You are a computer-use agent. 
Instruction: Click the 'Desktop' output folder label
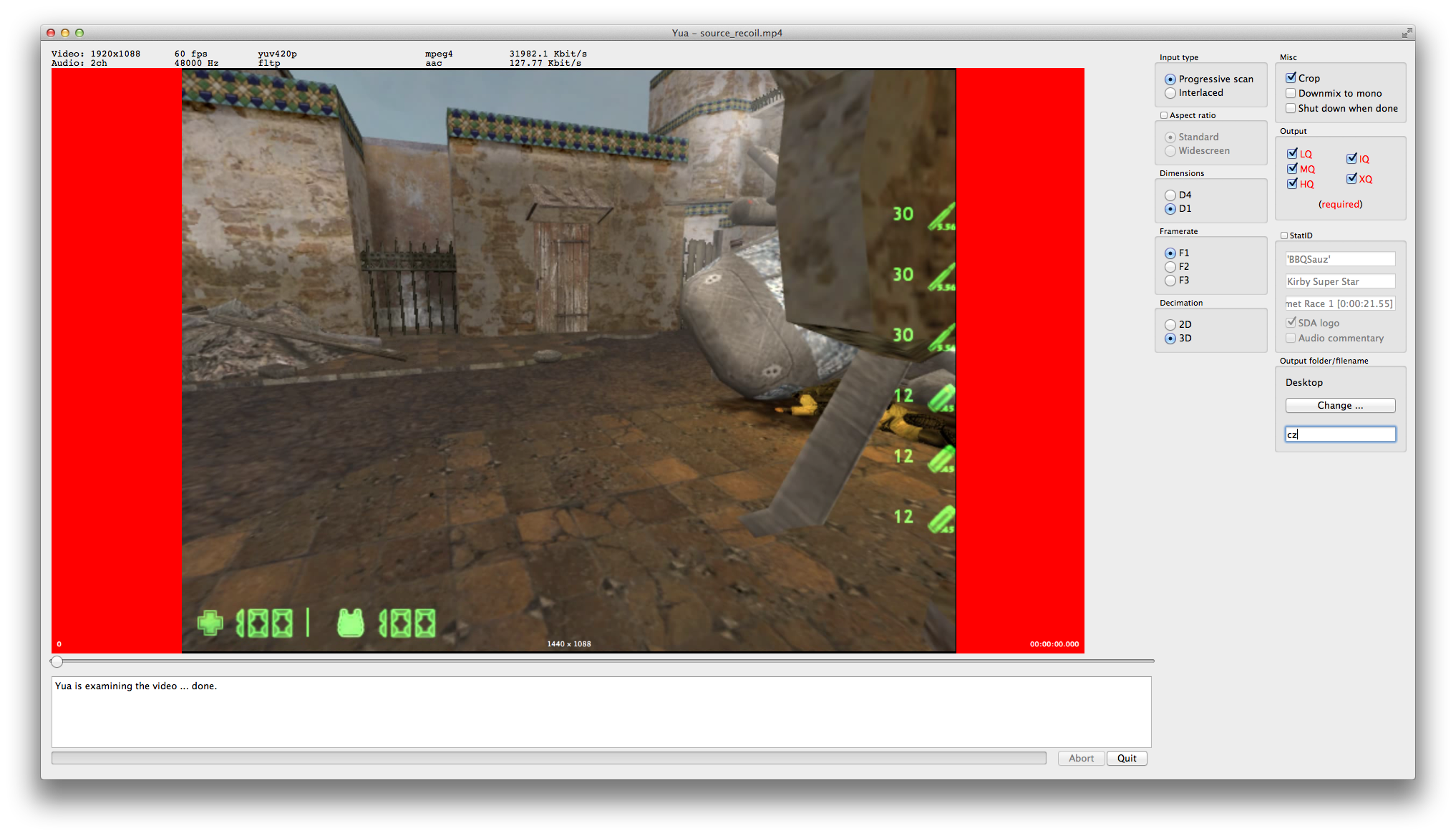tap(1304, 383)
